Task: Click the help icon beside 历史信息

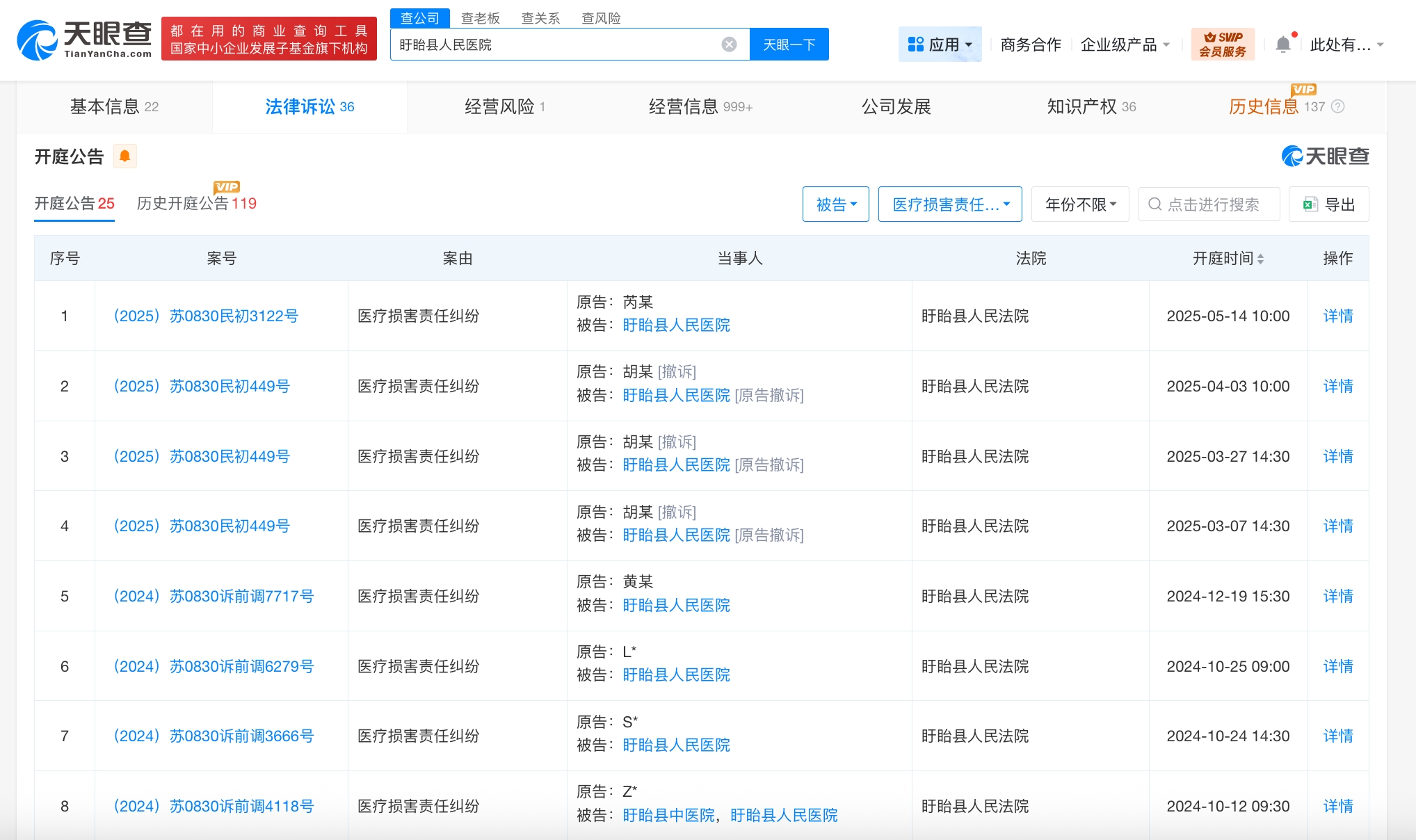Action: (x=1337, y=106)
